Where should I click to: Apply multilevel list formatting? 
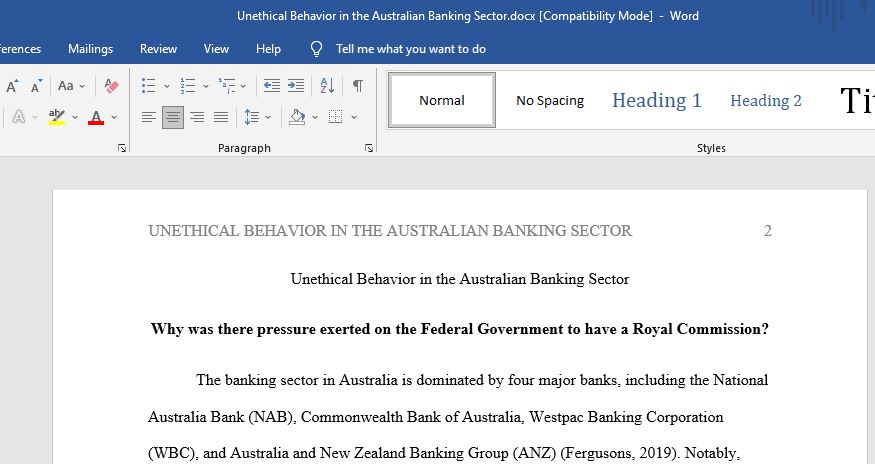tap(227, 86)
